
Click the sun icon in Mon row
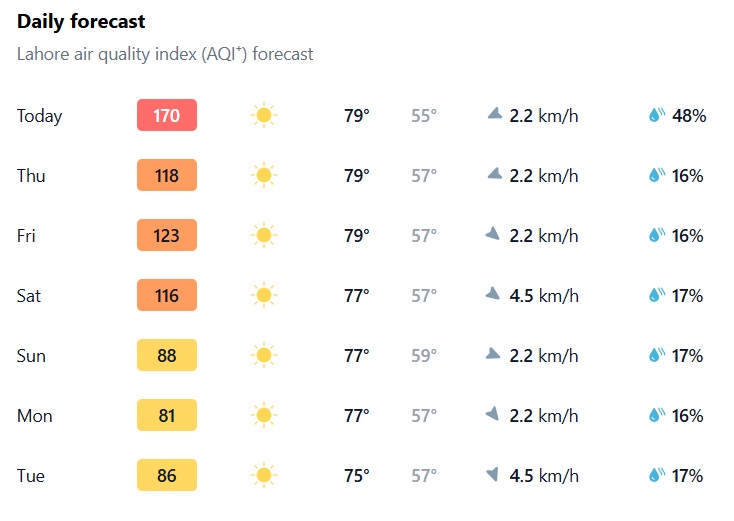[263, 416]
